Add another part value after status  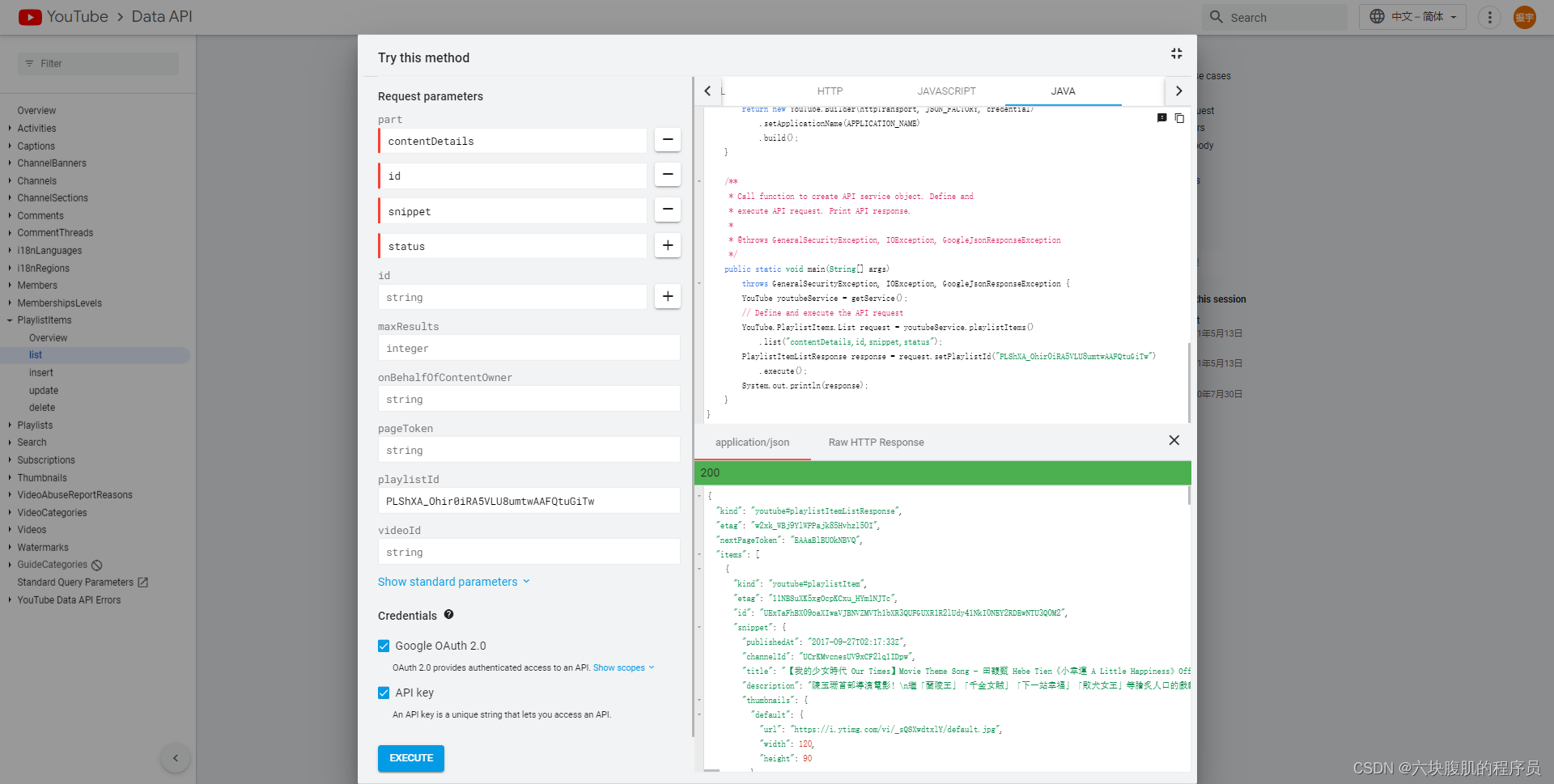coord(667,245)
